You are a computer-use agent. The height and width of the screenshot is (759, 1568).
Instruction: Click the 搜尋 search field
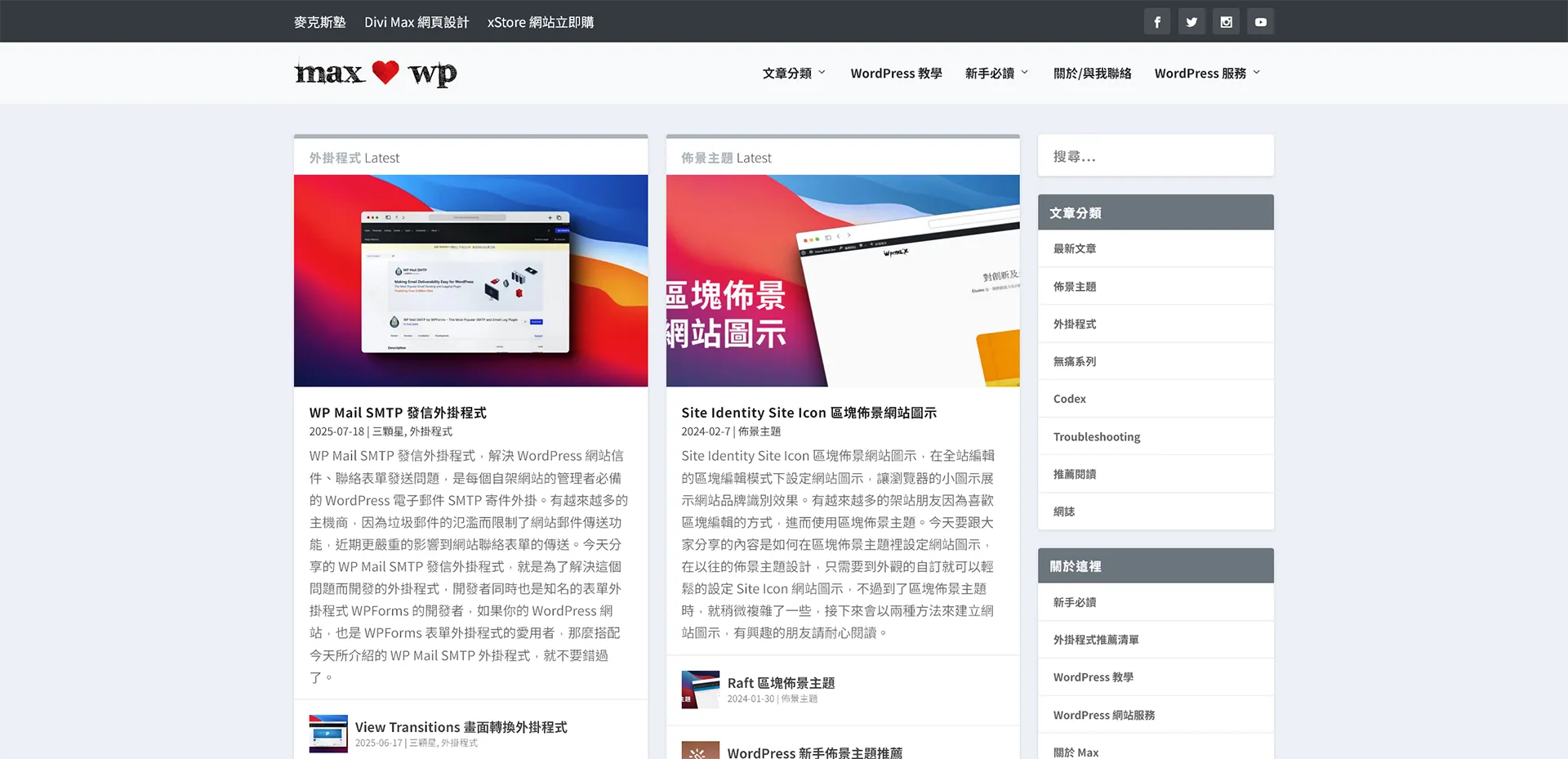1156,155
